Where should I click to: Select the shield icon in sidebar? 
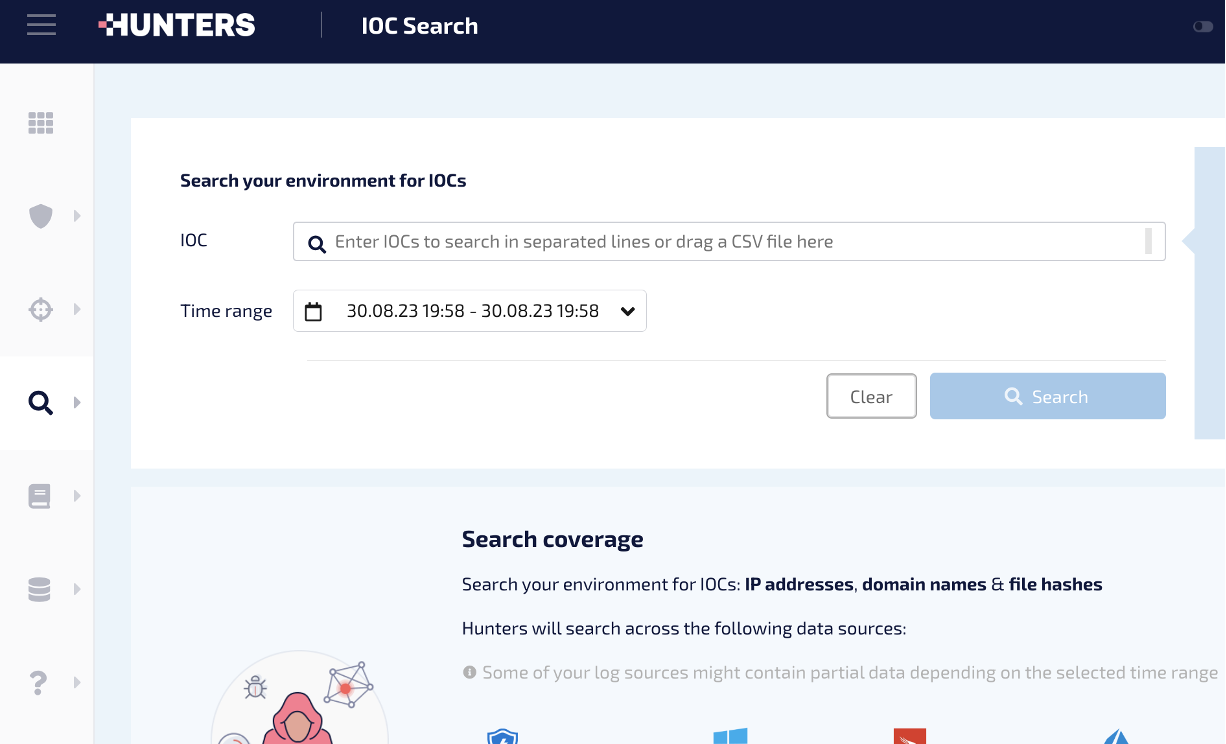40,216
